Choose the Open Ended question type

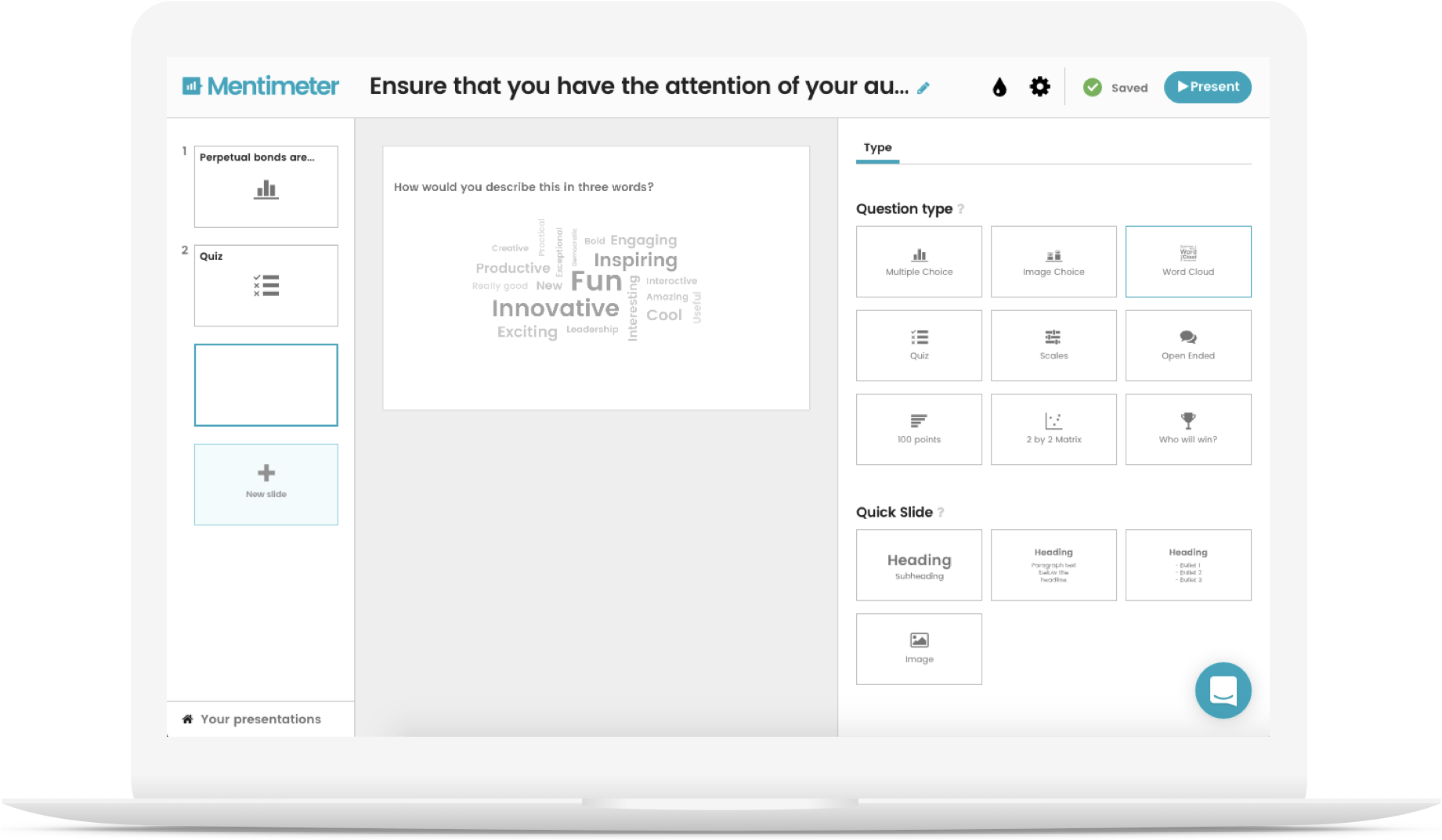[x=1187, y=345]
